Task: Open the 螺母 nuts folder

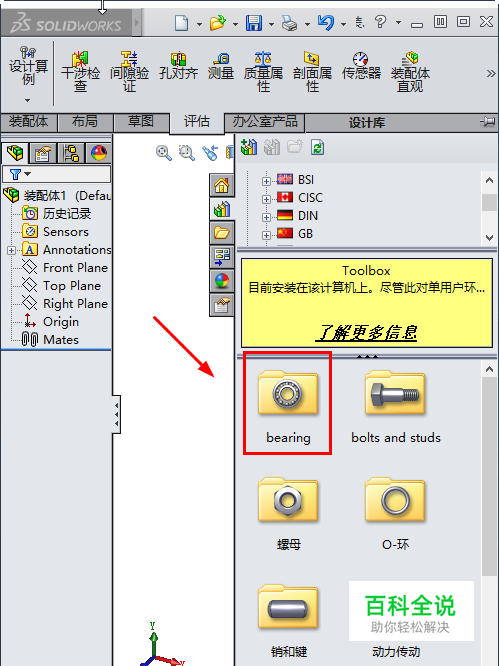Action: 288,514
